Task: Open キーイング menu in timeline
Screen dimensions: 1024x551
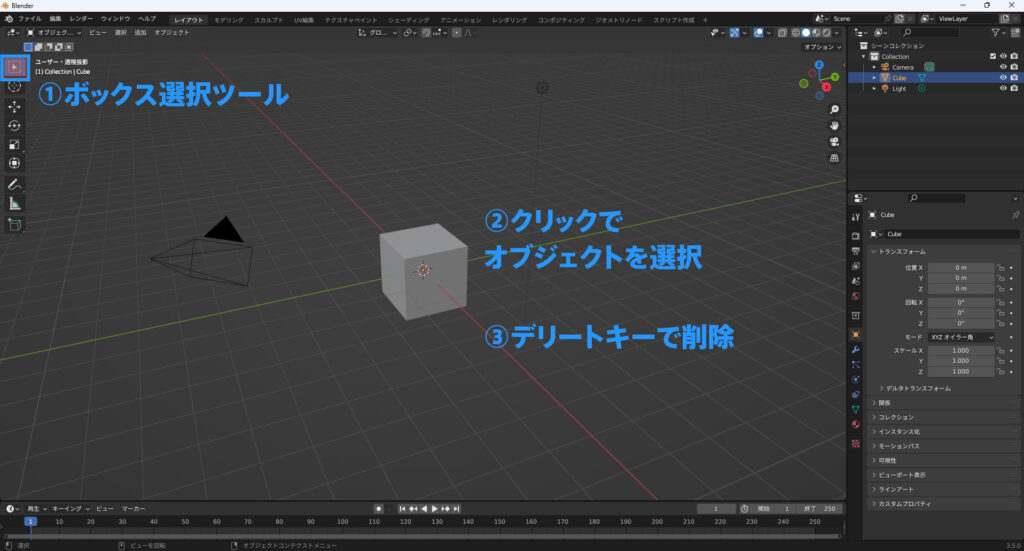Action: click(71, 509)
